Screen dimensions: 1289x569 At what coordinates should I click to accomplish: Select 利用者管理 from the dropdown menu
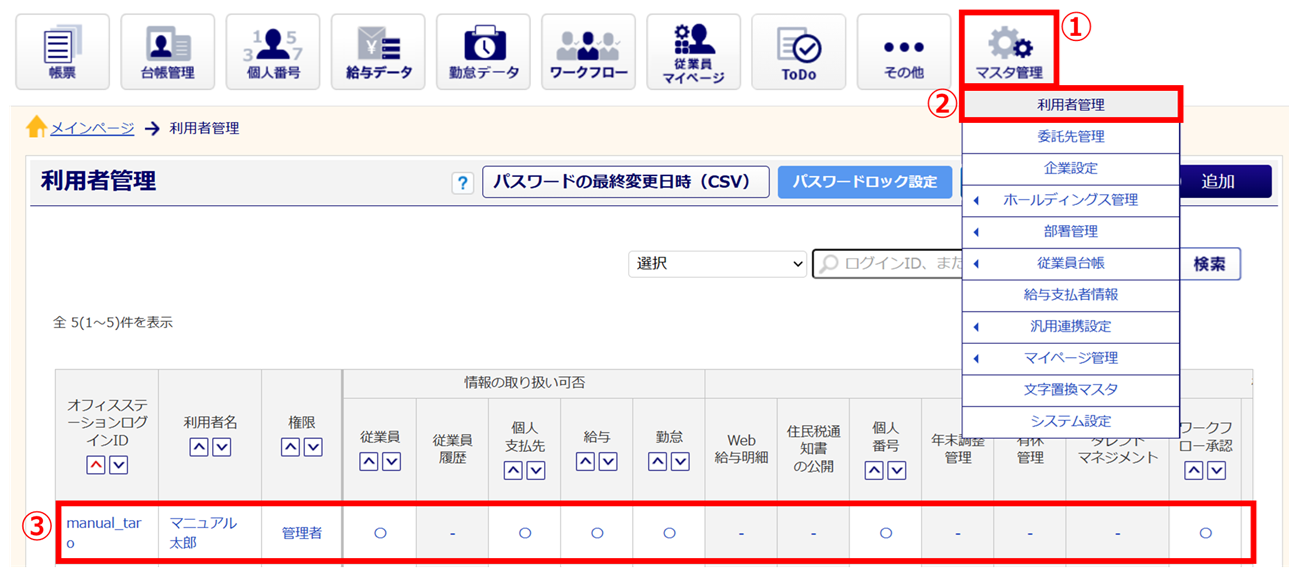[1070, 104]
